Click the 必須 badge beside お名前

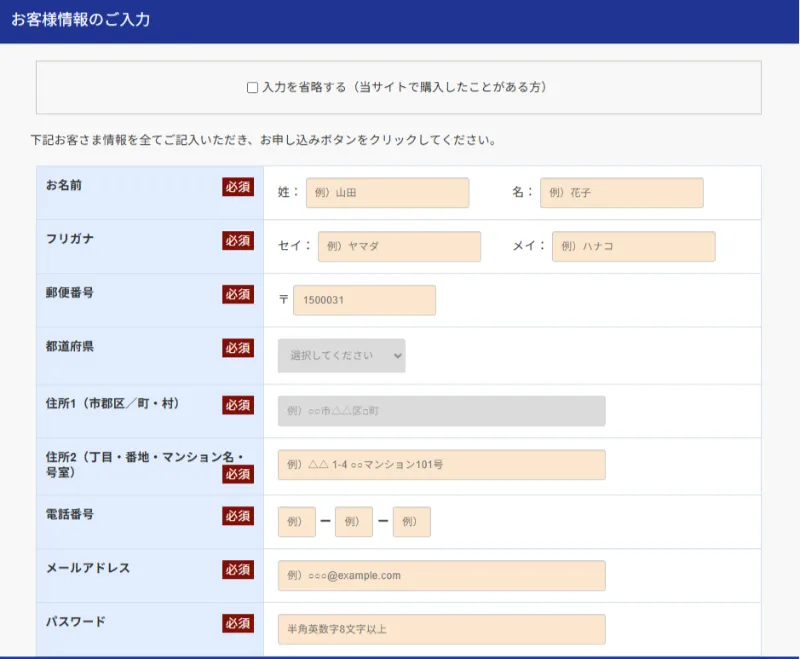[x=238, y=187]
